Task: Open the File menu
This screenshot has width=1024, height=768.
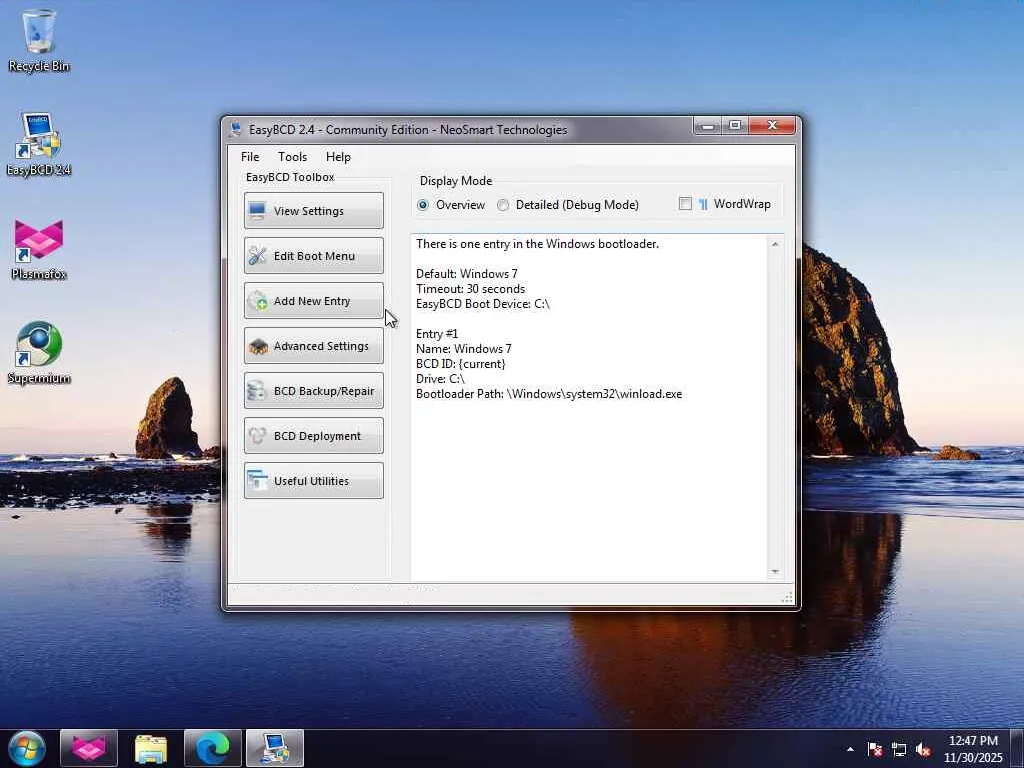Action: pyautogui.click(x=250, y=157)
